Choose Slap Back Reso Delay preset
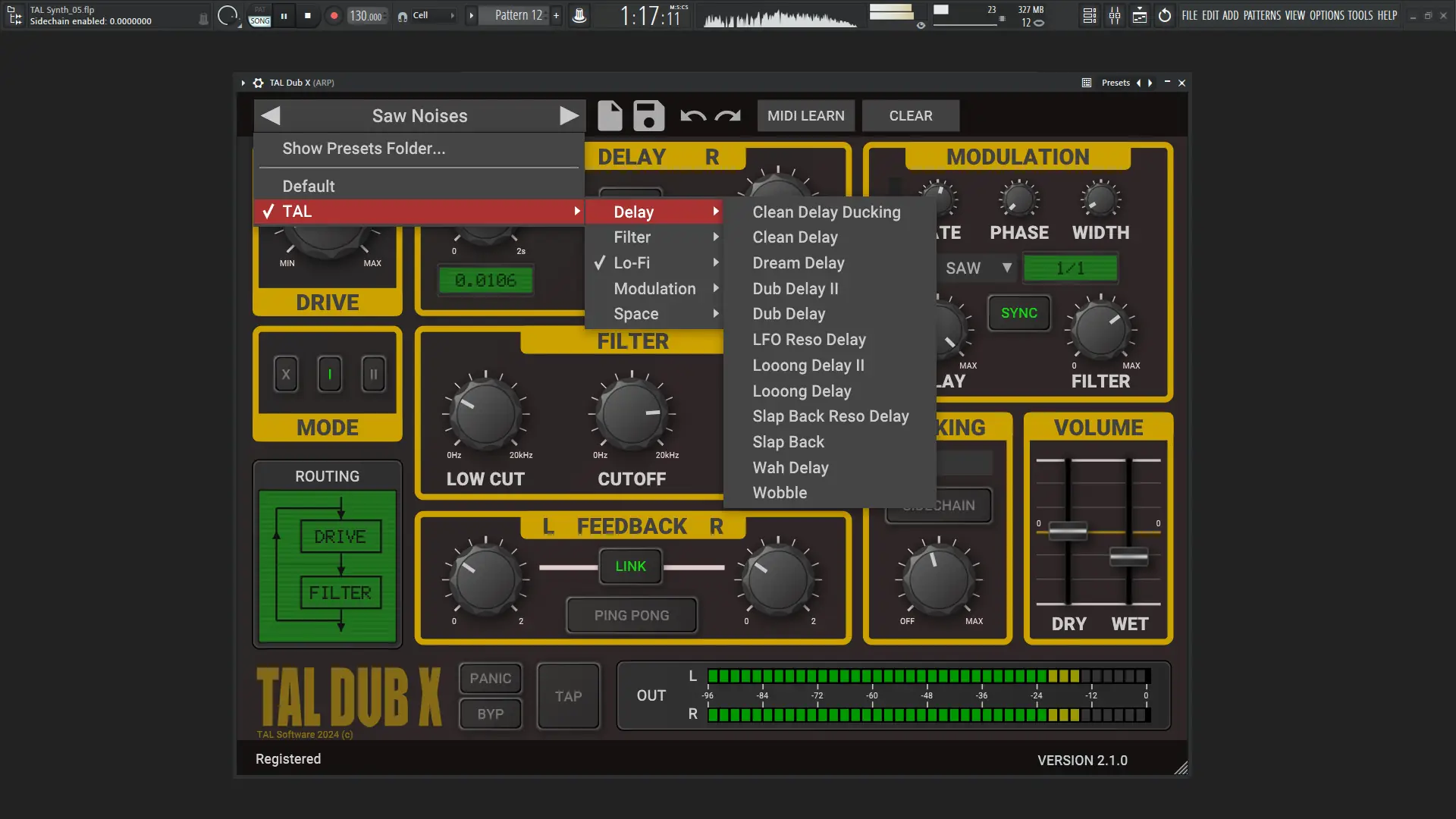Screen dimensions: 1456x819 830,416
